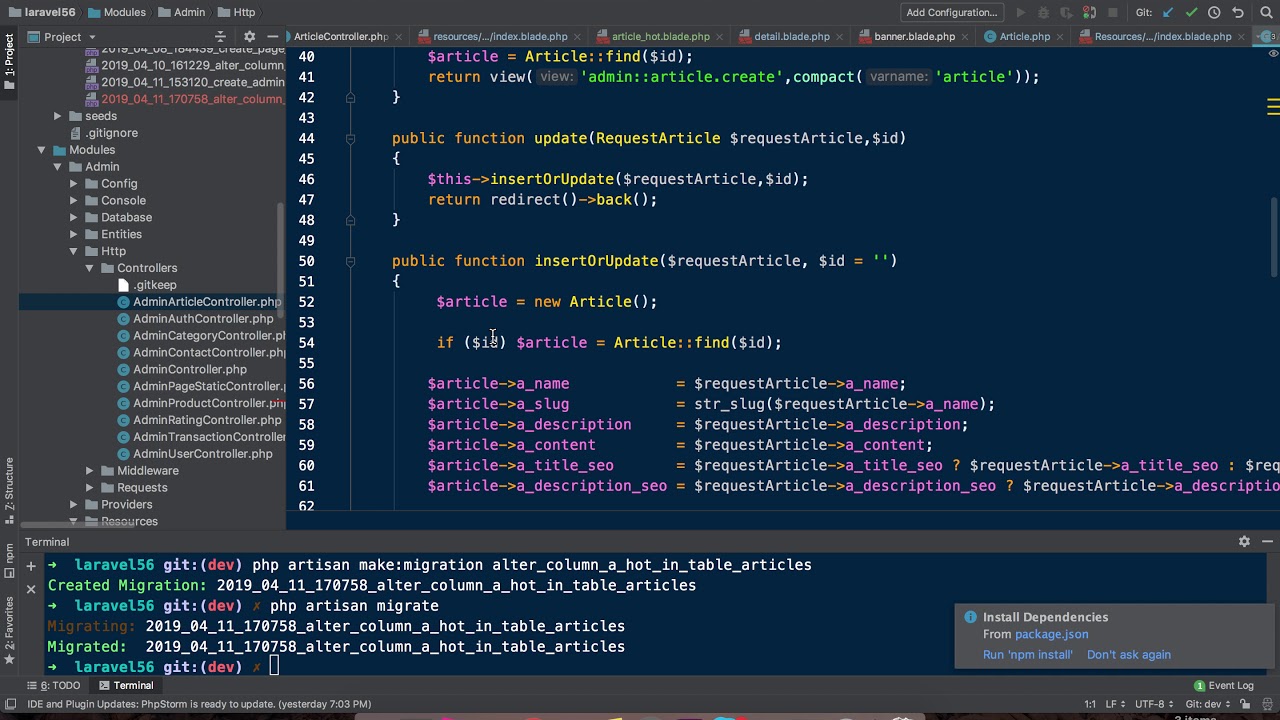Click the Git update project arrow icon

coord(1168,13)
